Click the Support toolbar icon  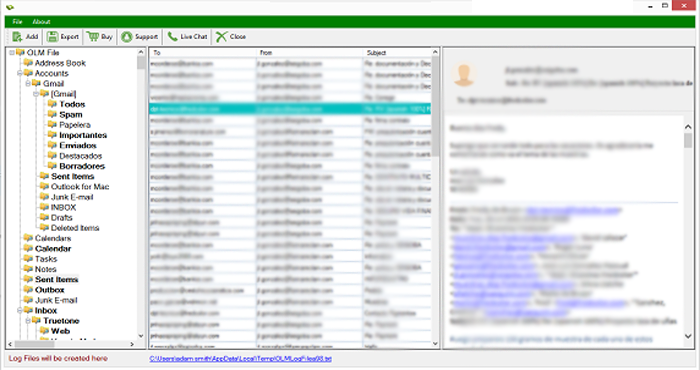[127, 37]
